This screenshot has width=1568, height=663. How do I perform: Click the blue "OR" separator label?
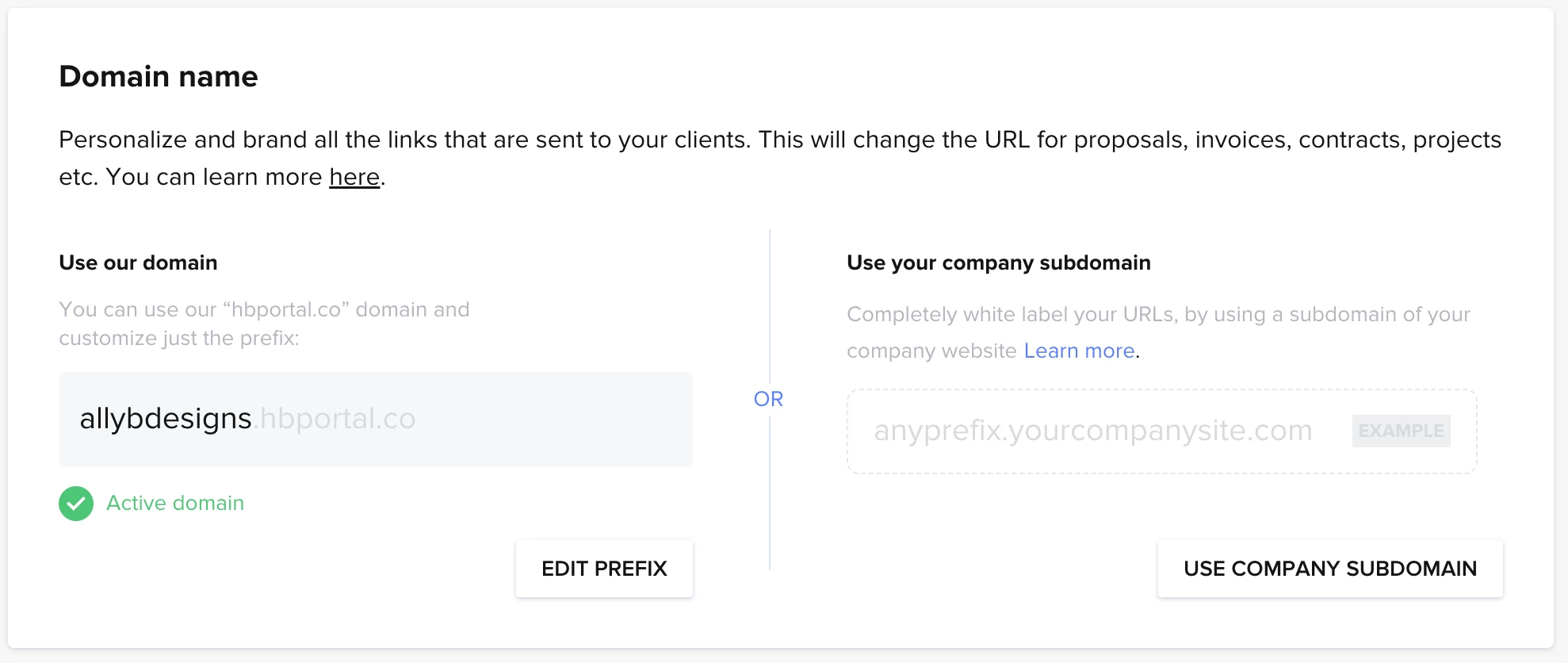768,399
